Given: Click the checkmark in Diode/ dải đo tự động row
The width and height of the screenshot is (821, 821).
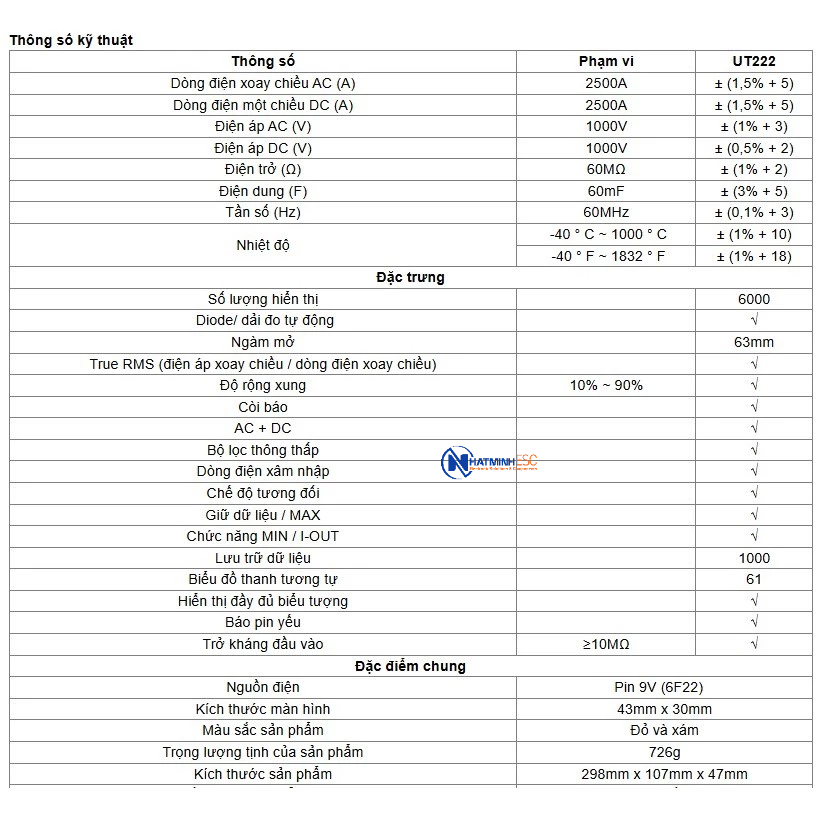Looking at the screenshot, I should pos(754,320).
